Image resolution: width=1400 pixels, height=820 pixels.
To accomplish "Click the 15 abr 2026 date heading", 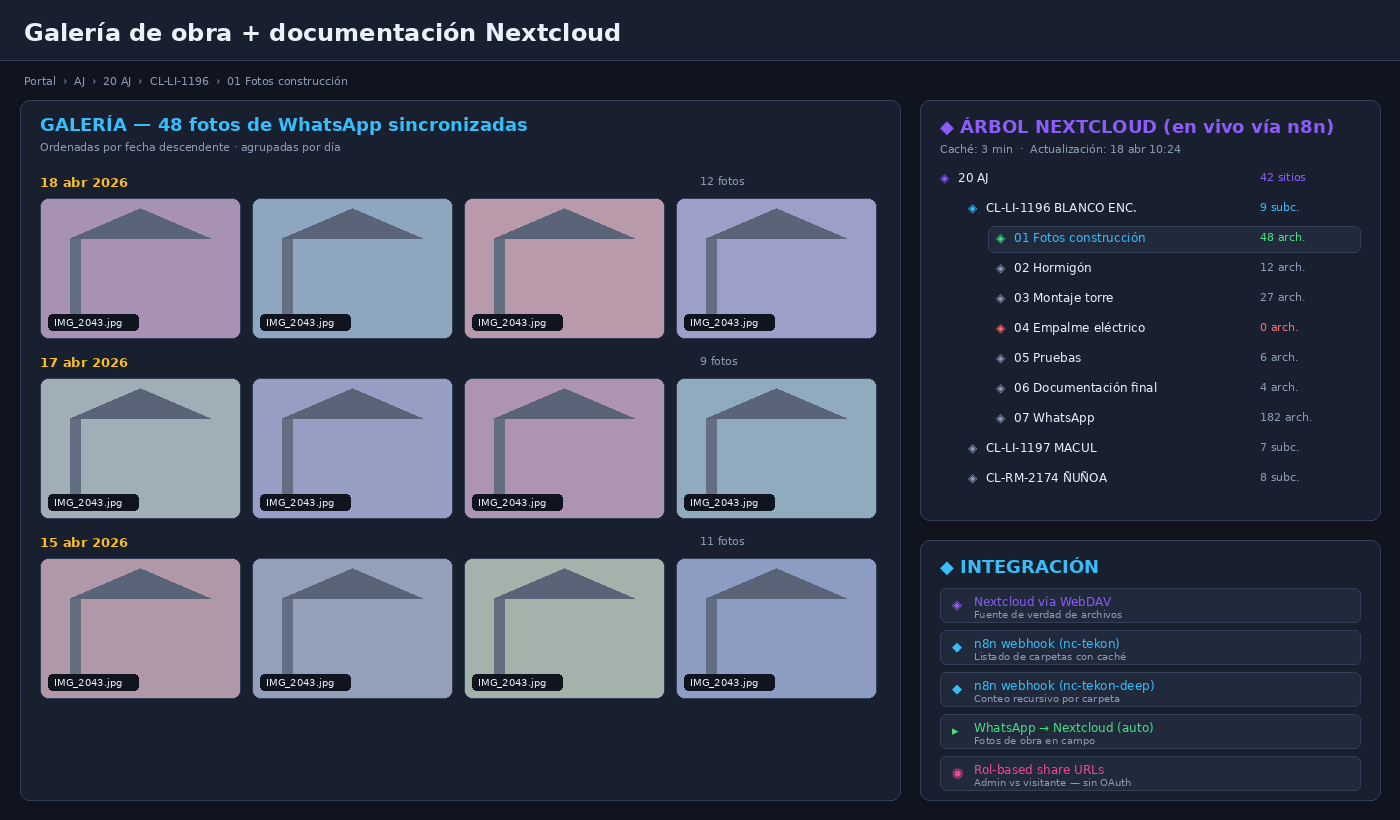I will click(x=84, y=543).
